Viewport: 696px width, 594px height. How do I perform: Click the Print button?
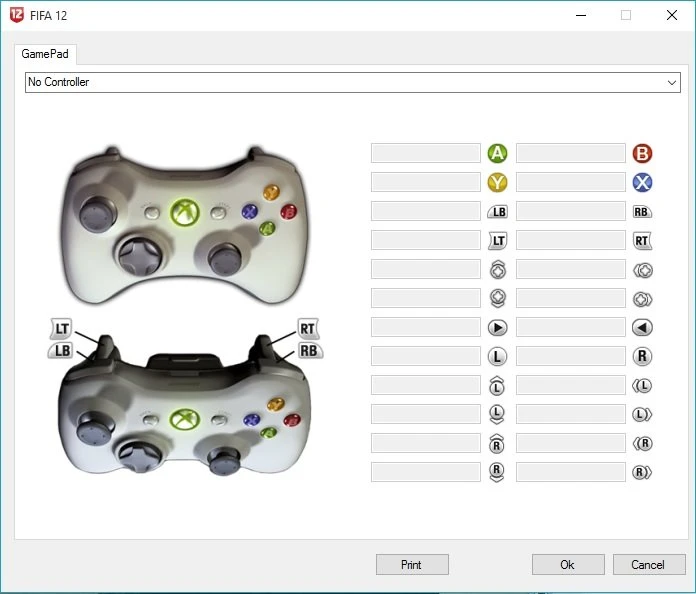[x=412, y=565]
